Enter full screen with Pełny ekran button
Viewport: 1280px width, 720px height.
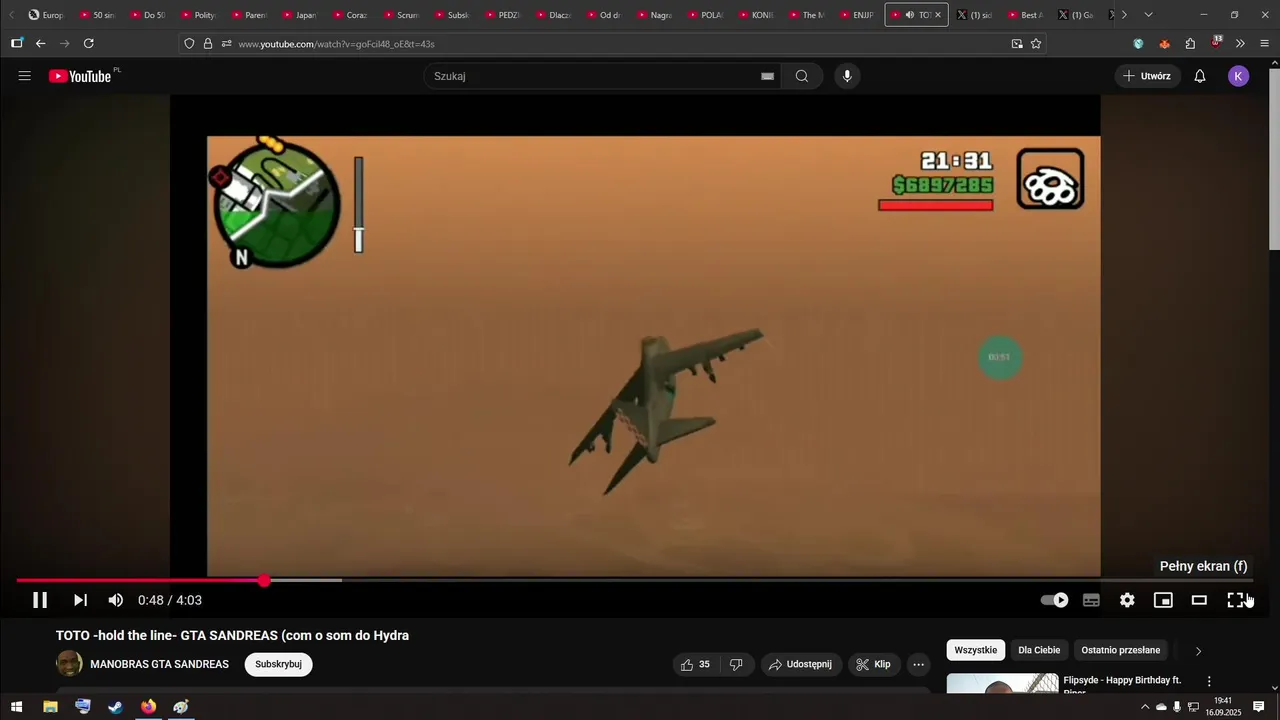pos(1236,600)
